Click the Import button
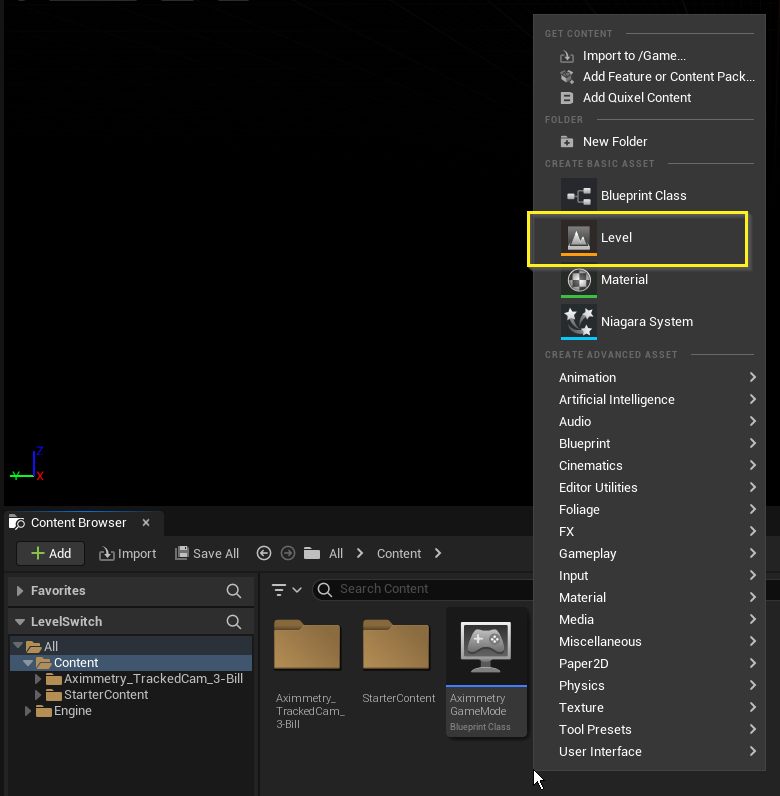Image resolution: width=780 pixels, height=796 pixels. pos(127,553)
